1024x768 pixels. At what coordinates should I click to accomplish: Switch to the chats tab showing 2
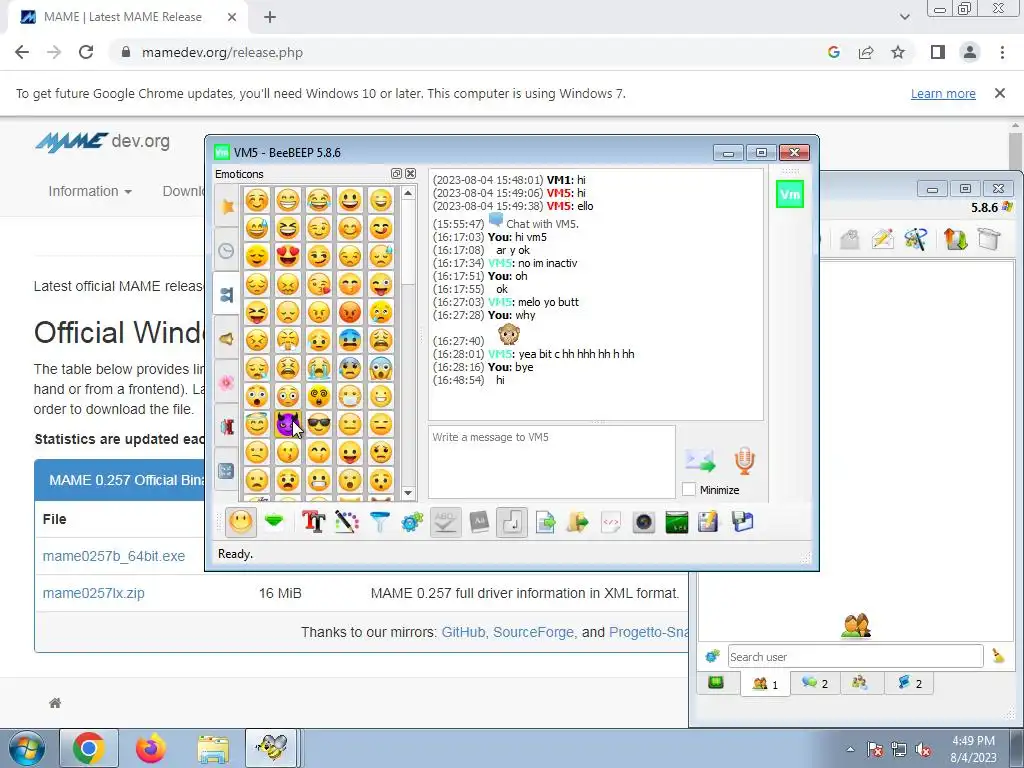814,683
